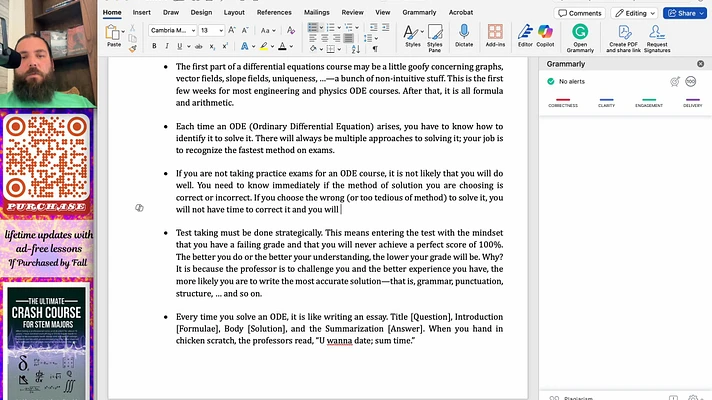Open Acrobat tab
This screenshot has height=400, width=712.
point(461,12)
